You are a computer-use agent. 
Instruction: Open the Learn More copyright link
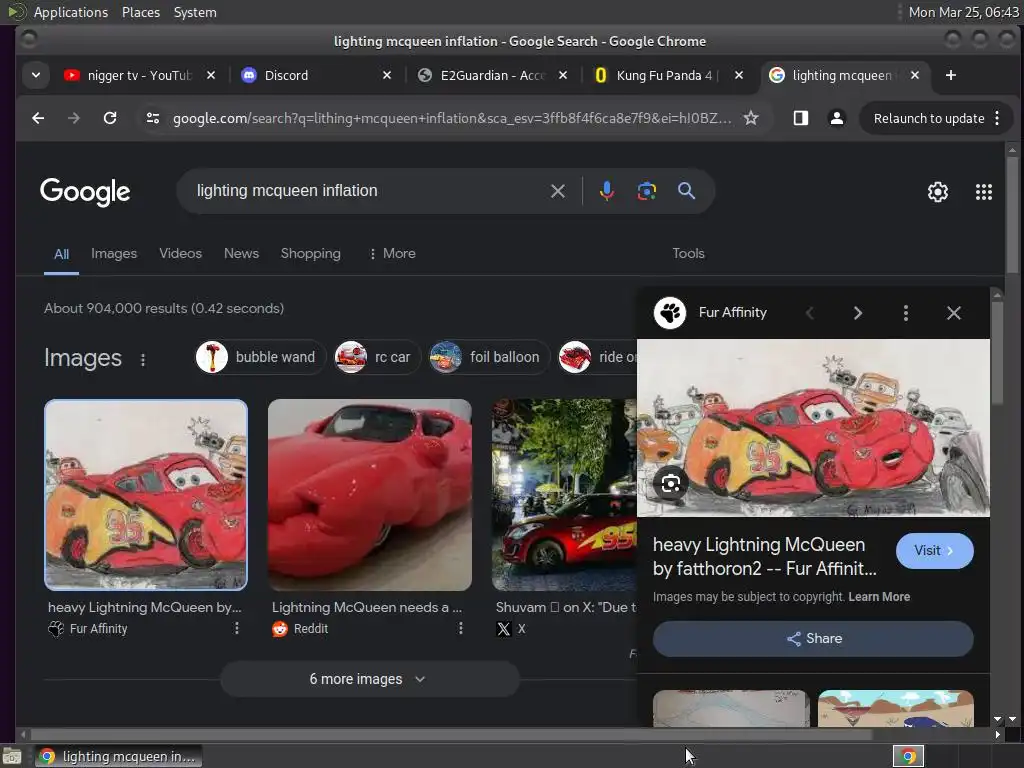point(879,597)
